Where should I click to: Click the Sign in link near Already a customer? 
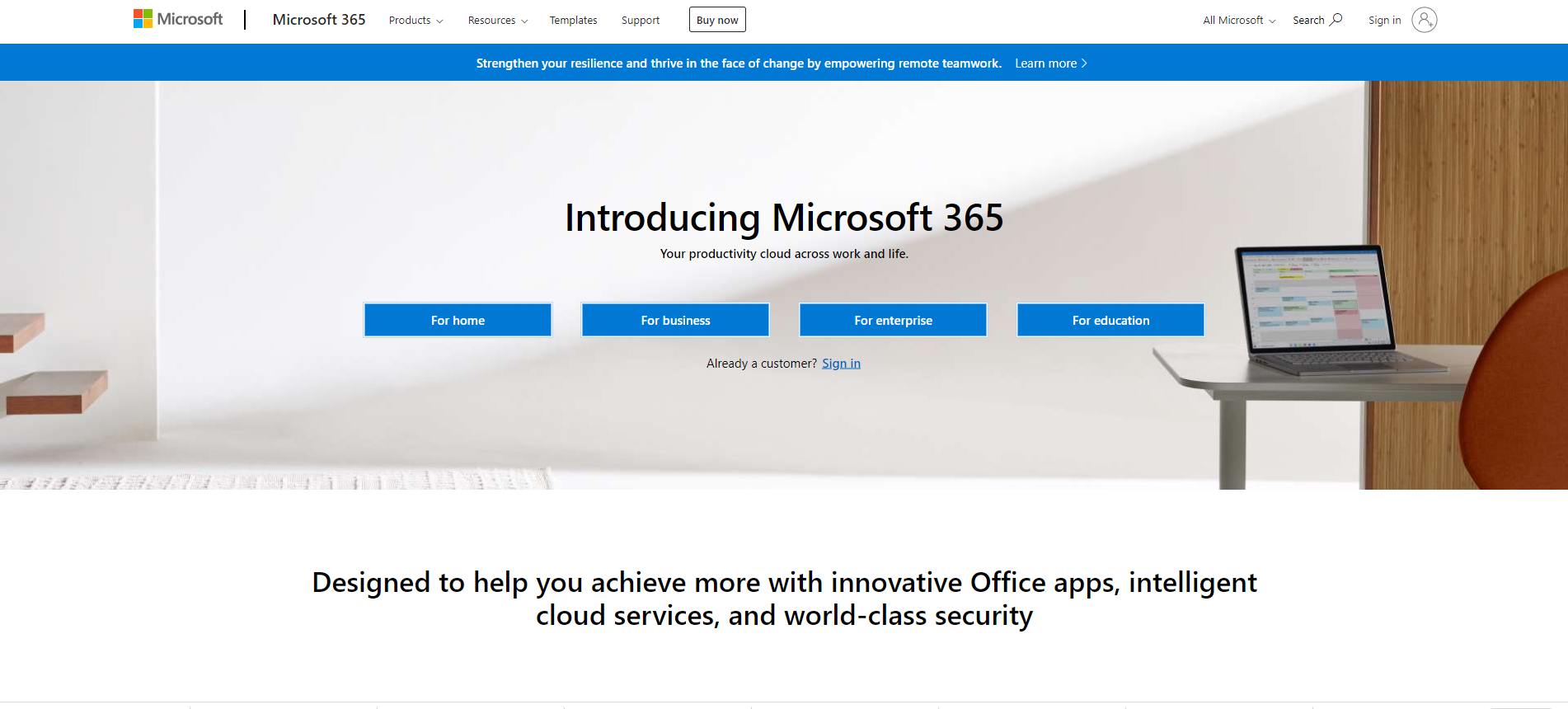pyautogui.click(x=840, y=363)
